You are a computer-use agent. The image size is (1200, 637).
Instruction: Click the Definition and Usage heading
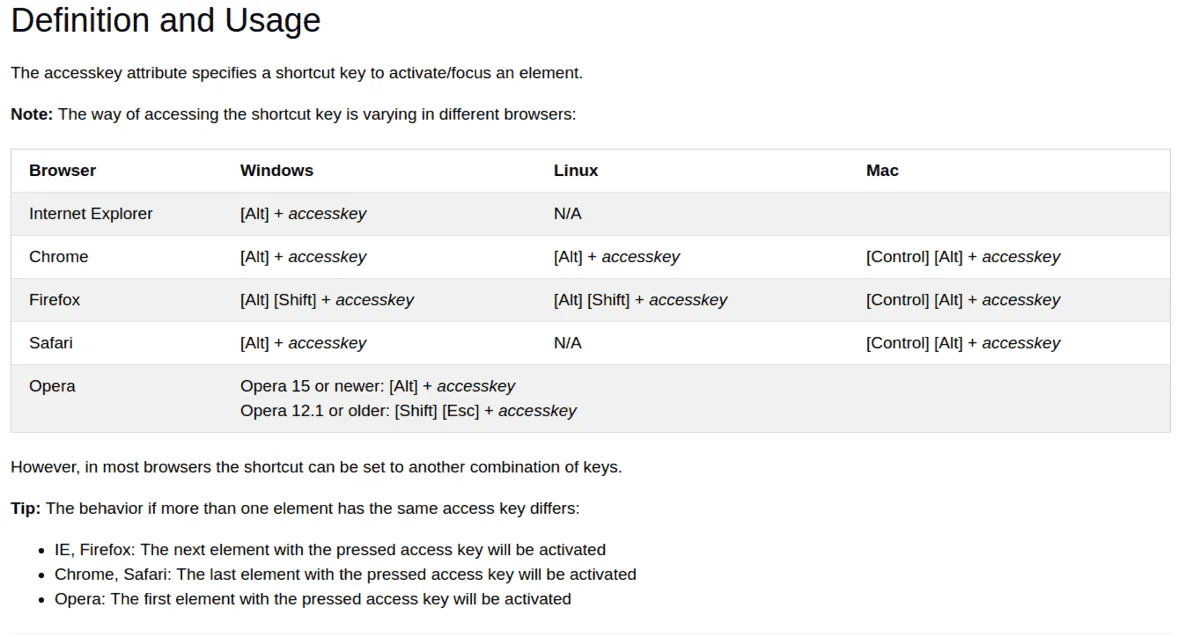pyautogui.click(x=166, y=20)
